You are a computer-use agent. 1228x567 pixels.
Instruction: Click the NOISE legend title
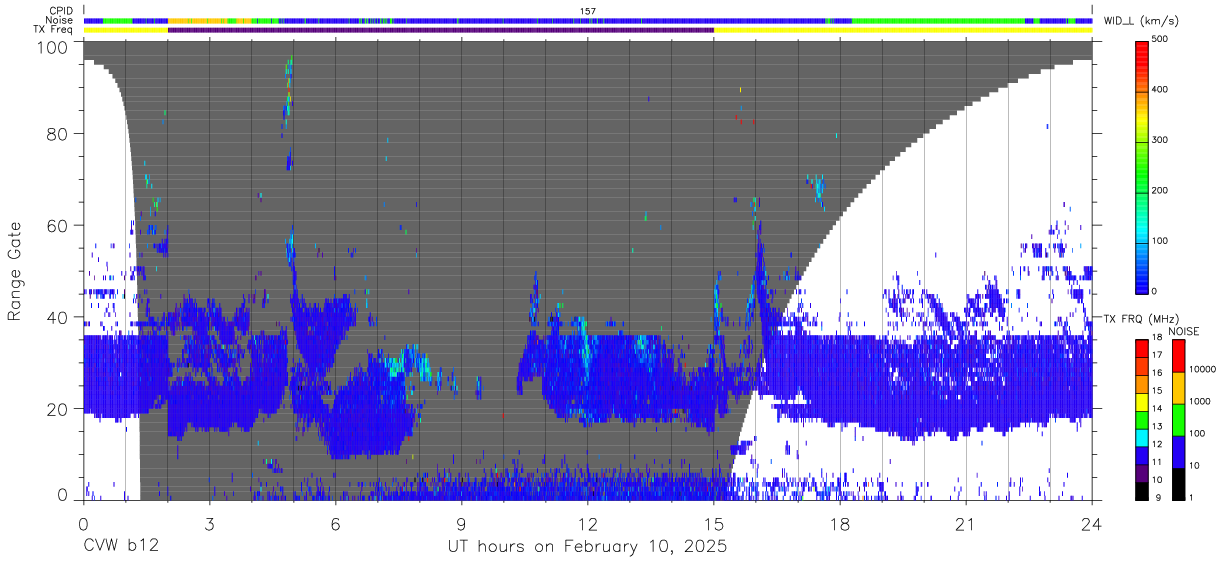(x=1184, y=331)
